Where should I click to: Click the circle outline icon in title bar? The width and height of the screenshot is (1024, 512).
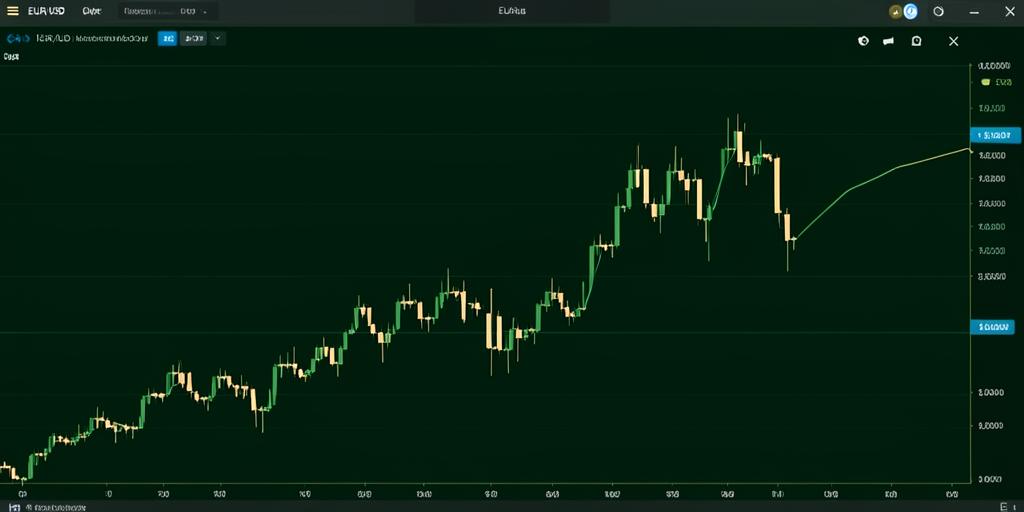[938, 11]
